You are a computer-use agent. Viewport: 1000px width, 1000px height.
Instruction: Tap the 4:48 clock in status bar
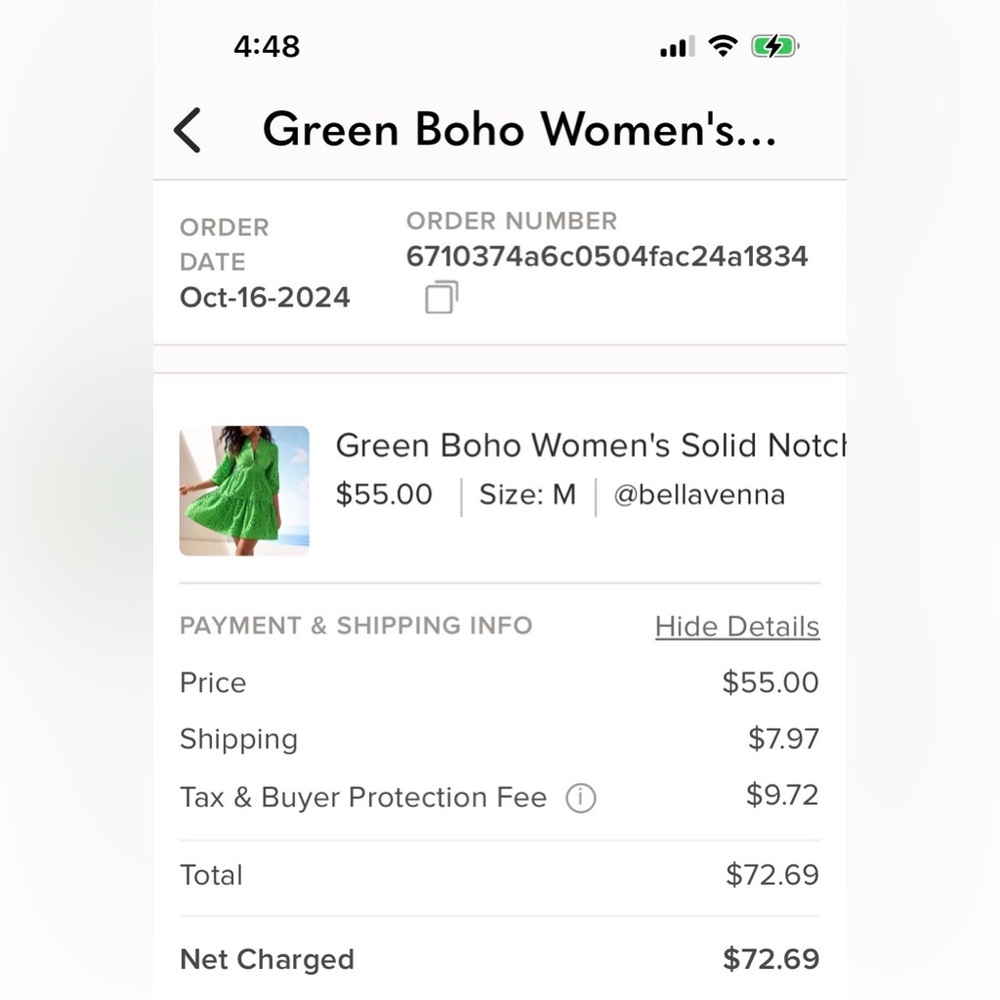point(267,47)
